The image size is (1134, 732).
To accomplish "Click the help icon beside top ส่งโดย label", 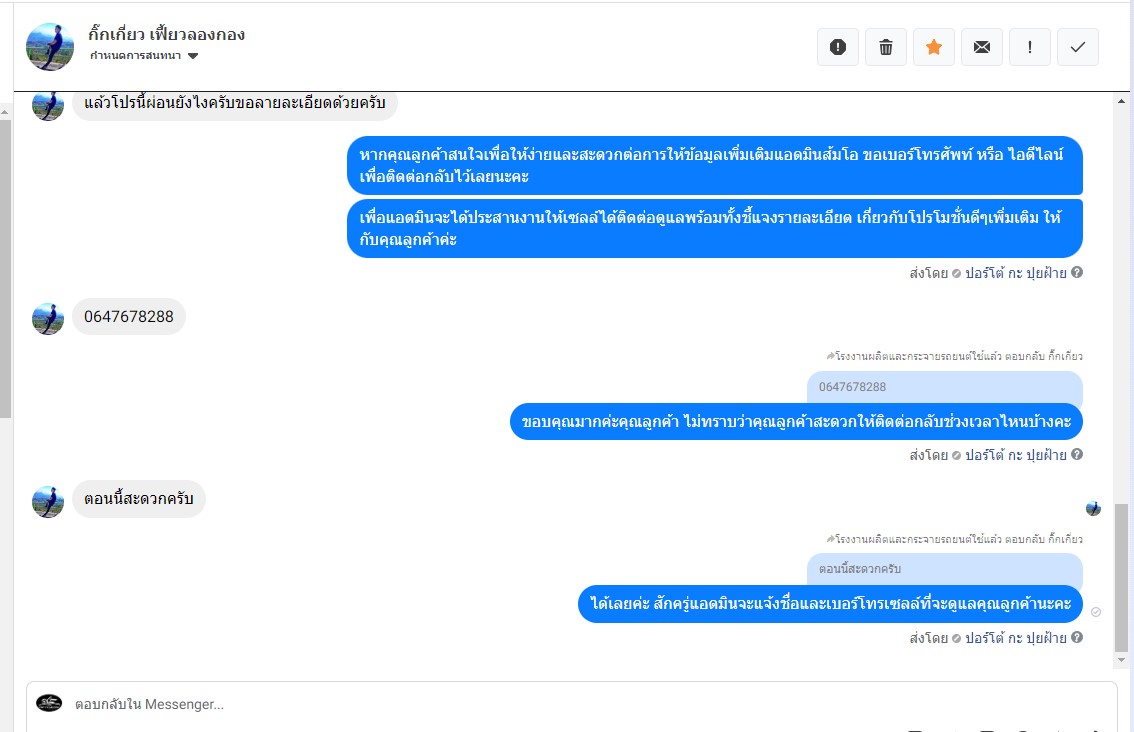I will point(1077,272).
